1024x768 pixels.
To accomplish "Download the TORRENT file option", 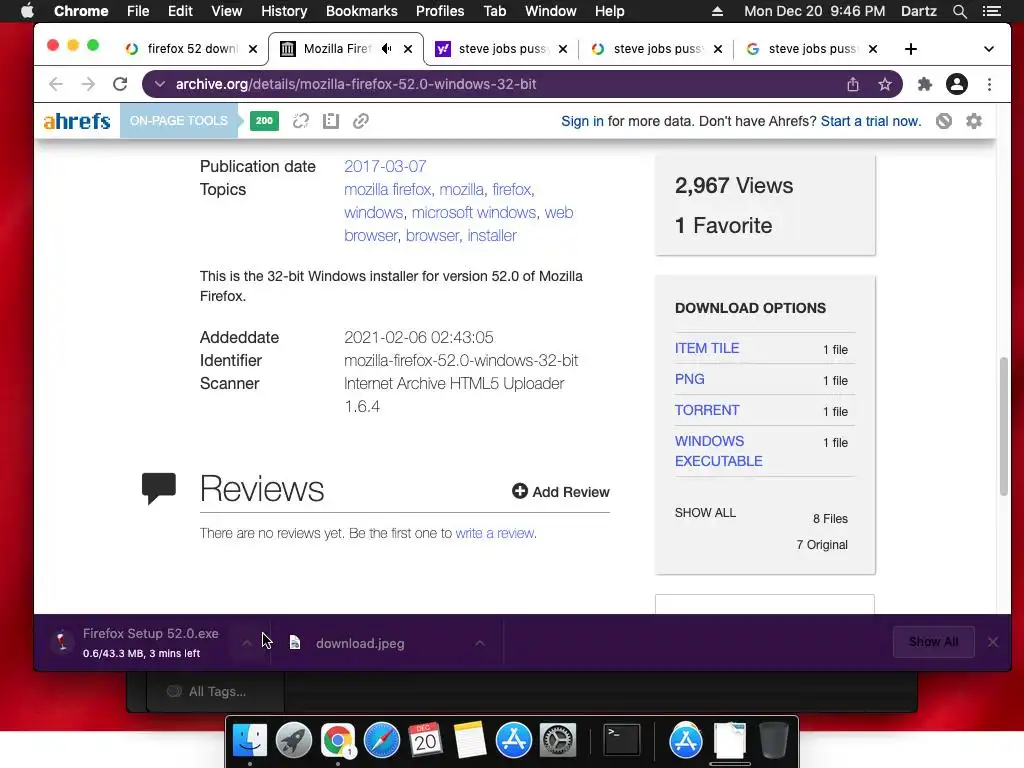I will point(707,410).
